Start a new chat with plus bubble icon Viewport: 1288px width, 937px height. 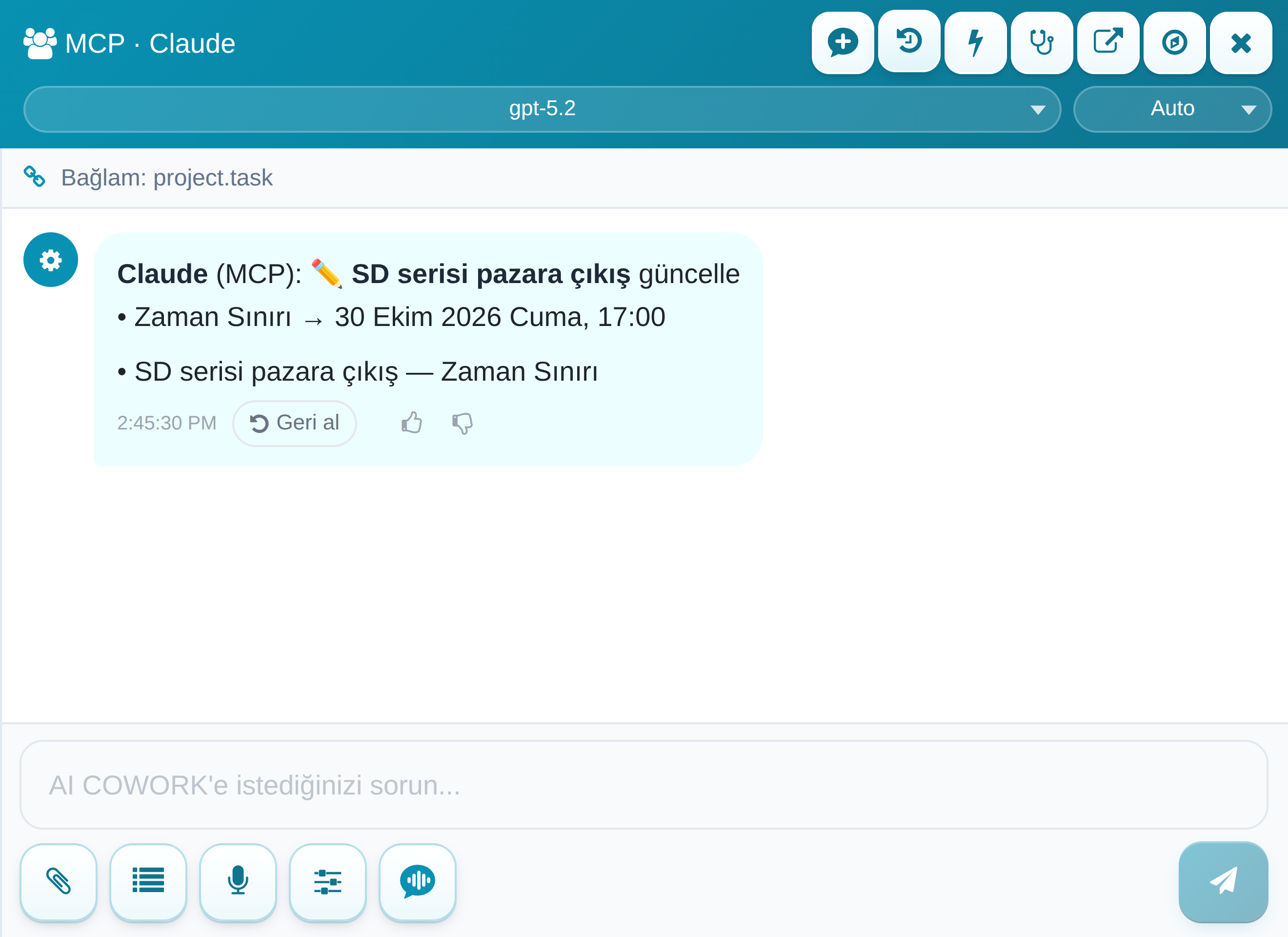click(x=842, y=42)
